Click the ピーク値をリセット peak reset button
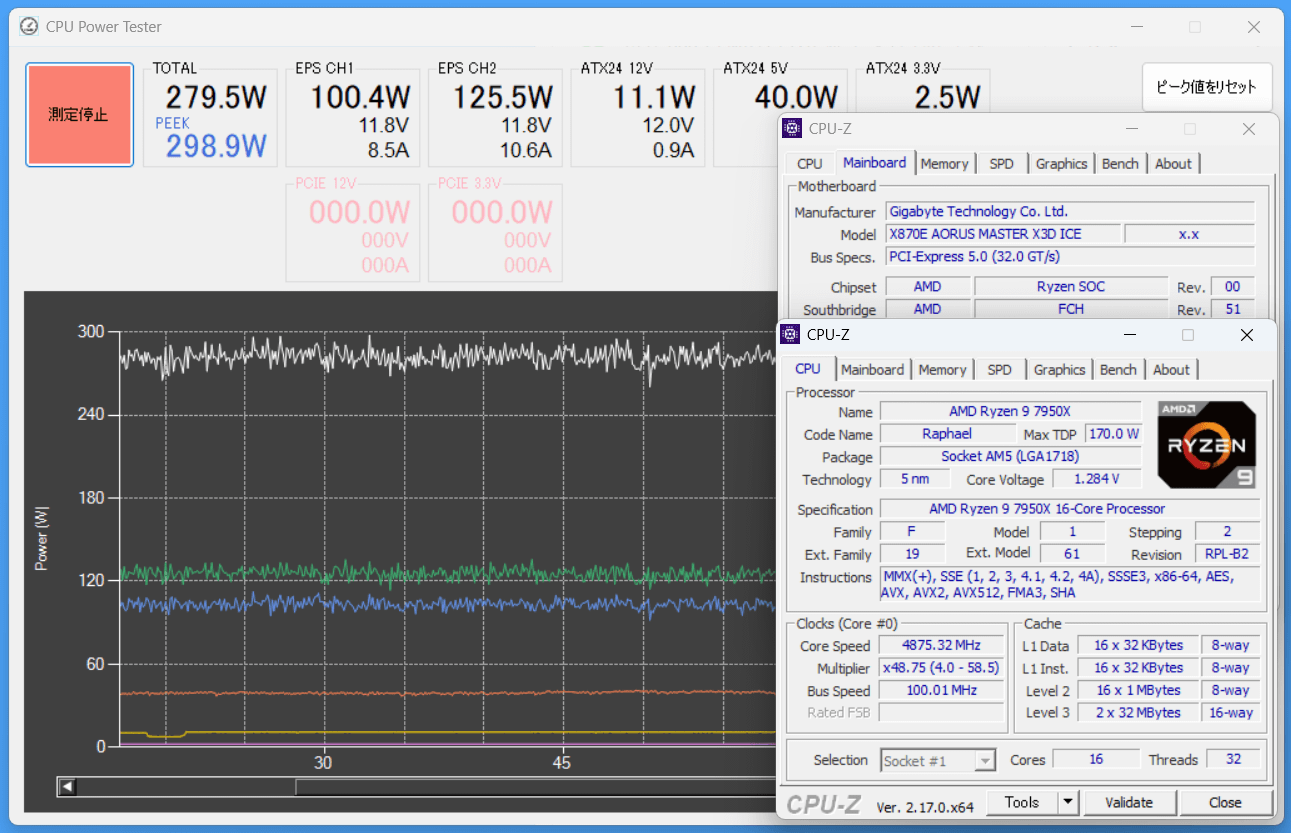This screenshot has height=833, width=1291. pyautogui.click(x=1206, y=87)
